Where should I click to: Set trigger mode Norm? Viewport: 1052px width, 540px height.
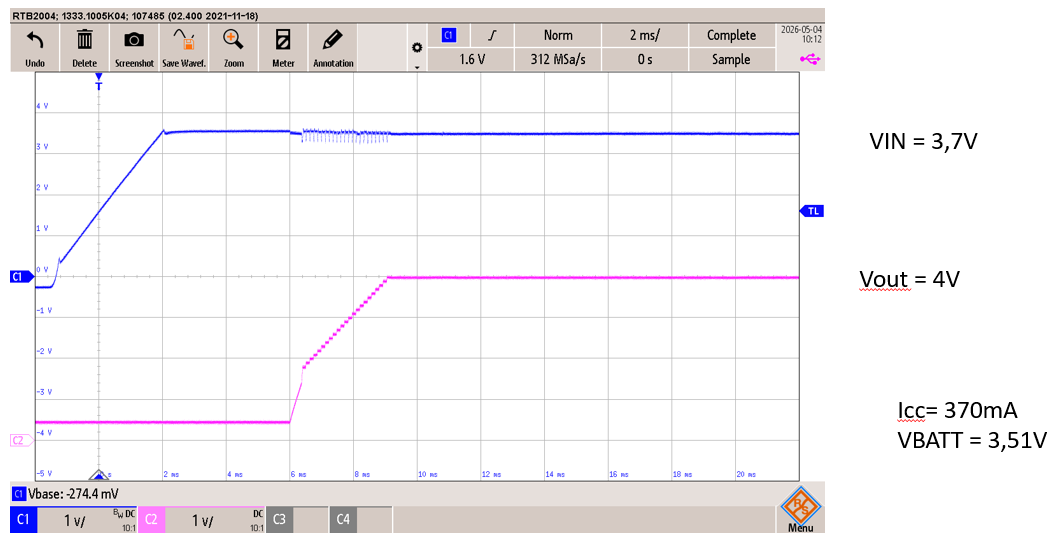coord(558,36)
